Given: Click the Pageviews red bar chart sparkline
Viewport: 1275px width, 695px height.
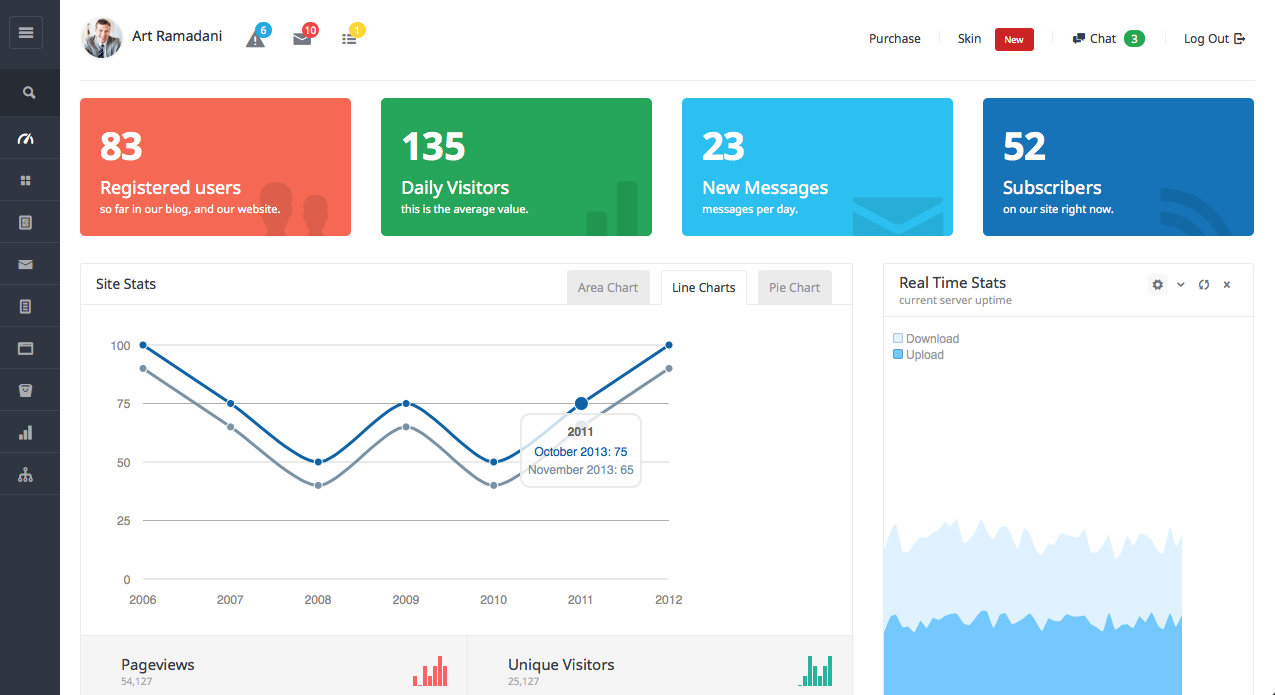Looking at the screenshot, I should tap(430, 671).
